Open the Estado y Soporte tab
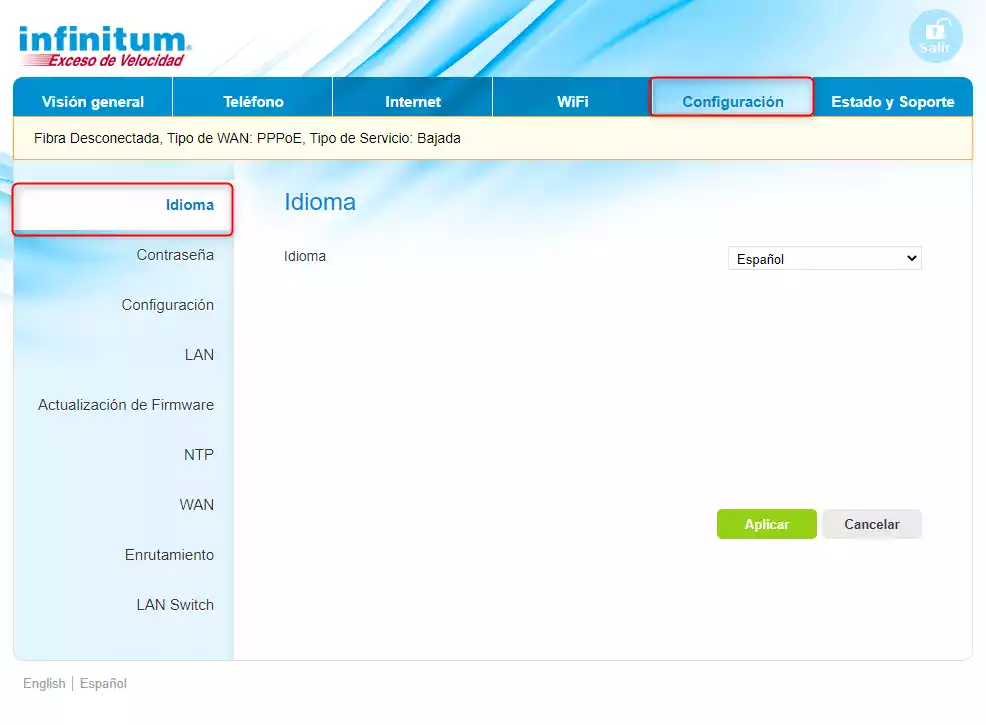 click(x=892, y=102)
